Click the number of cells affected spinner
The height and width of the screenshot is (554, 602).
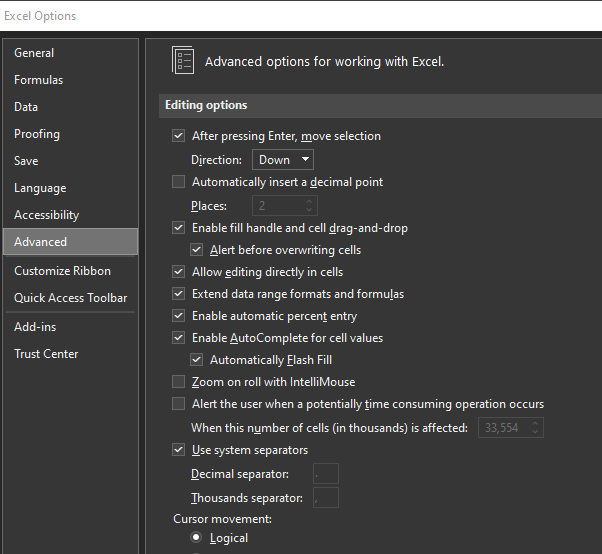(x=536, y=428)
